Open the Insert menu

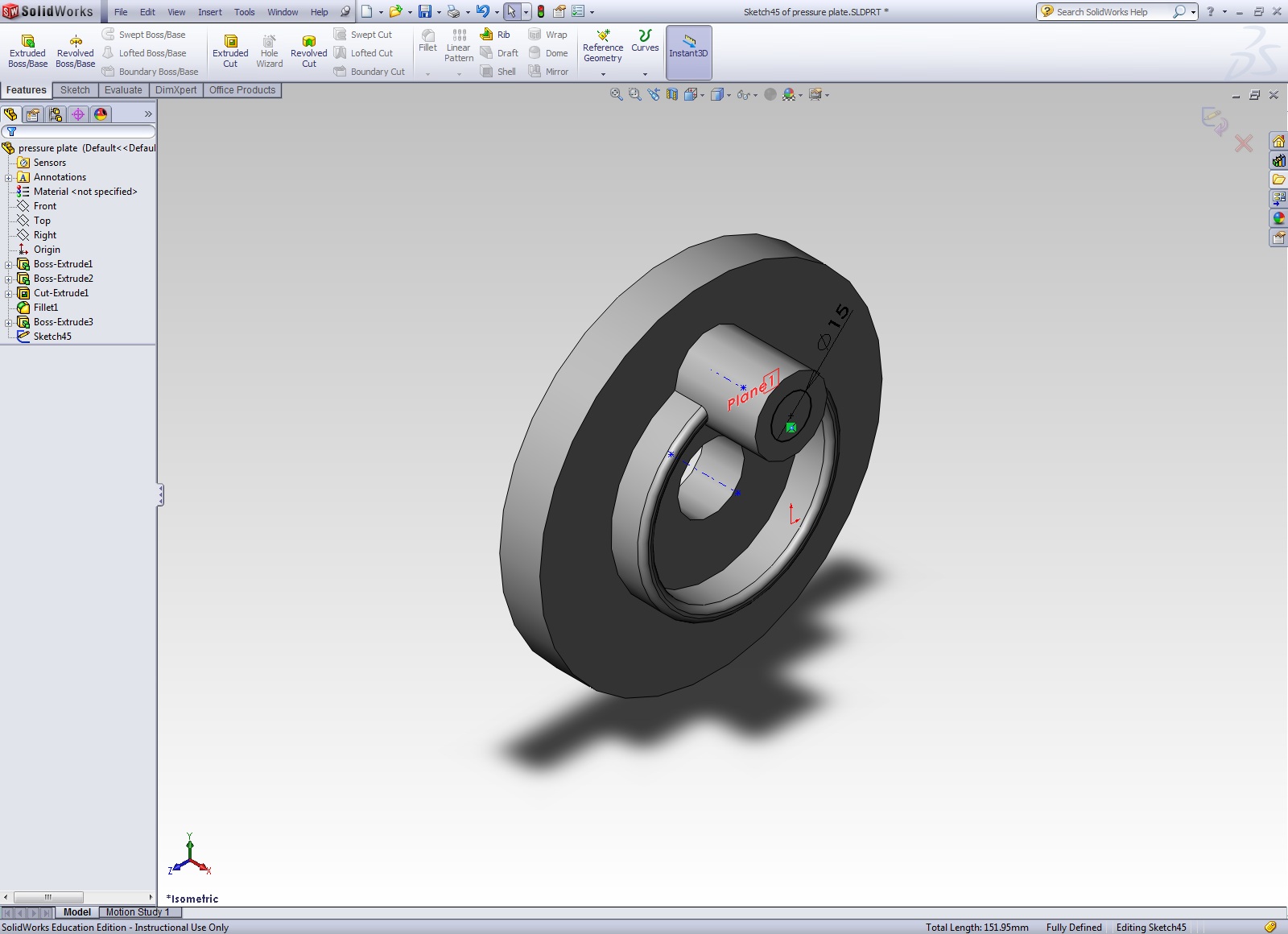click(x=209, y=11)
